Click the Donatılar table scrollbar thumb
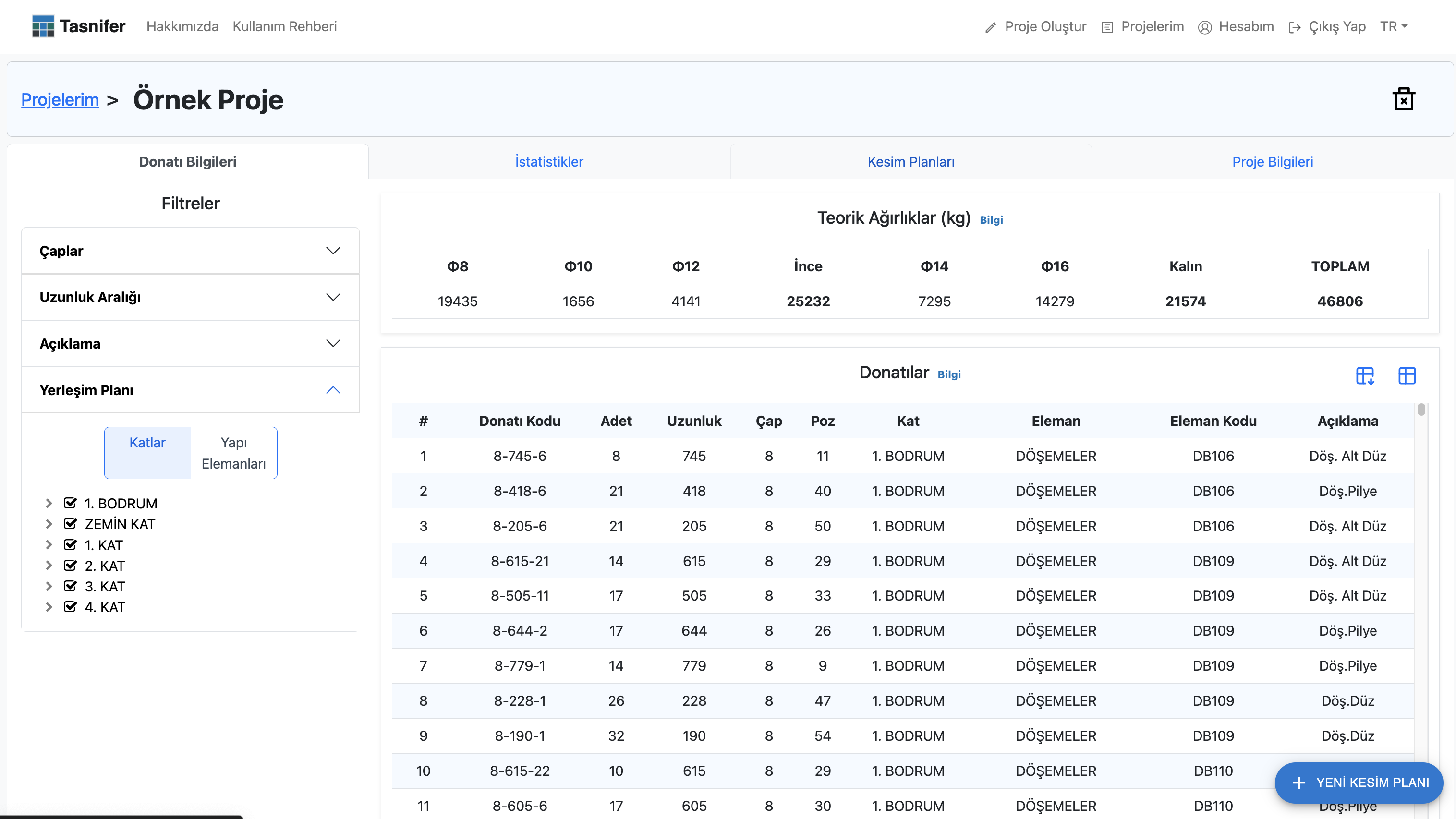This screenshot has width=1456, height=819. pyautogui.click(x=1421, y=409)
